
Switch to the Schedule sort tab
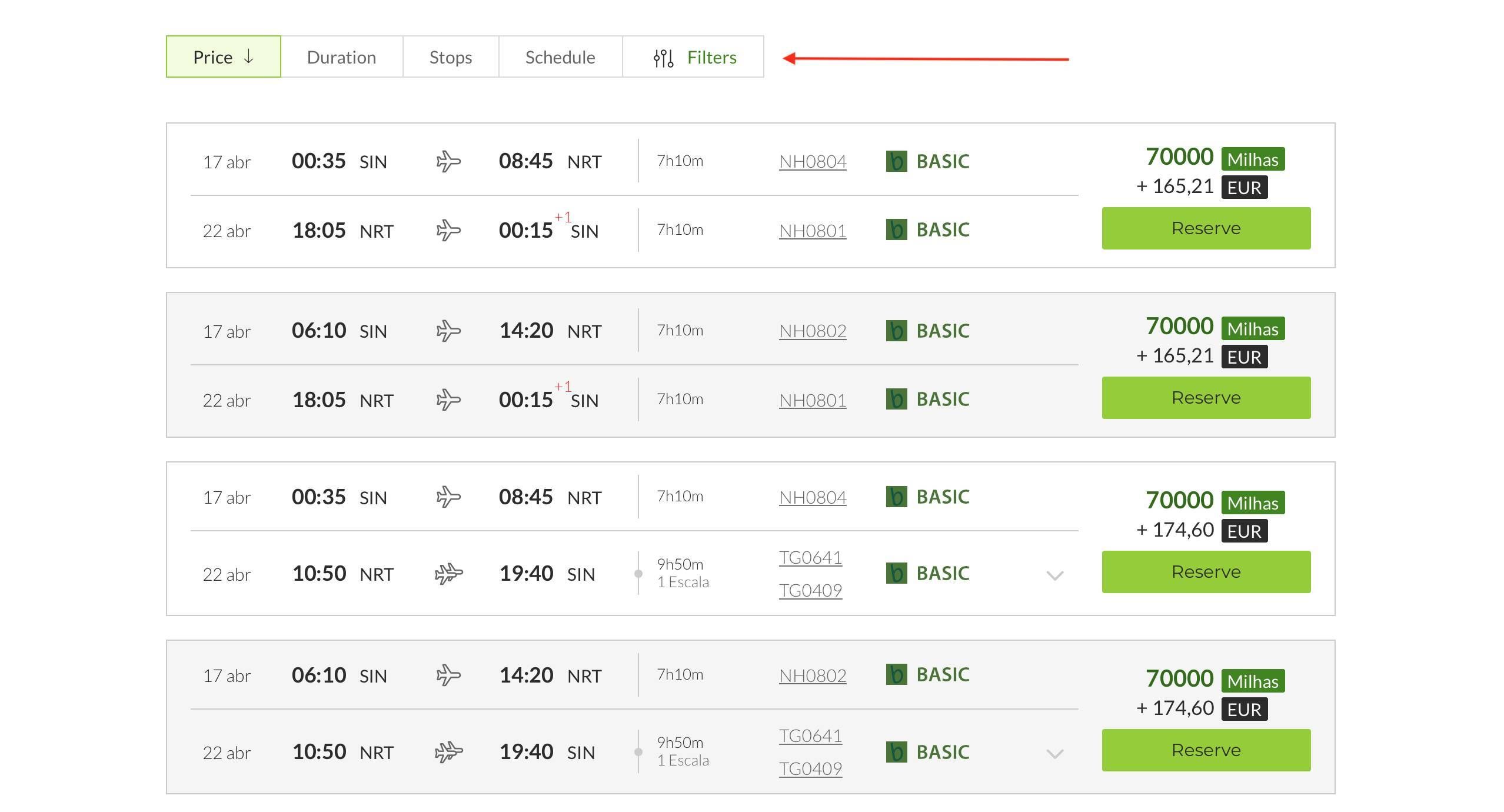tap(560, 57)
